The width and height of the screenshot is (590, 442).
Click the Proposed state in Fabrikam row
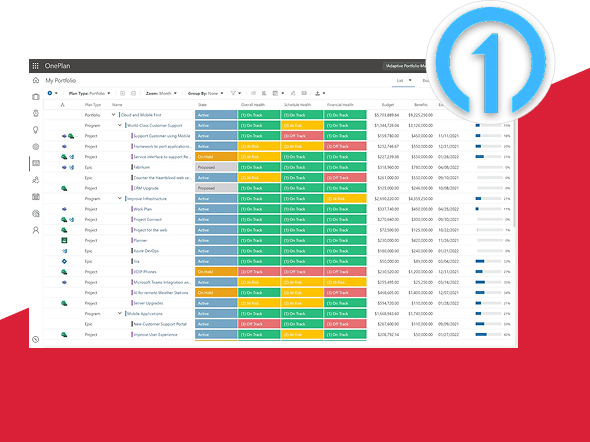click(x=216, y=167)
